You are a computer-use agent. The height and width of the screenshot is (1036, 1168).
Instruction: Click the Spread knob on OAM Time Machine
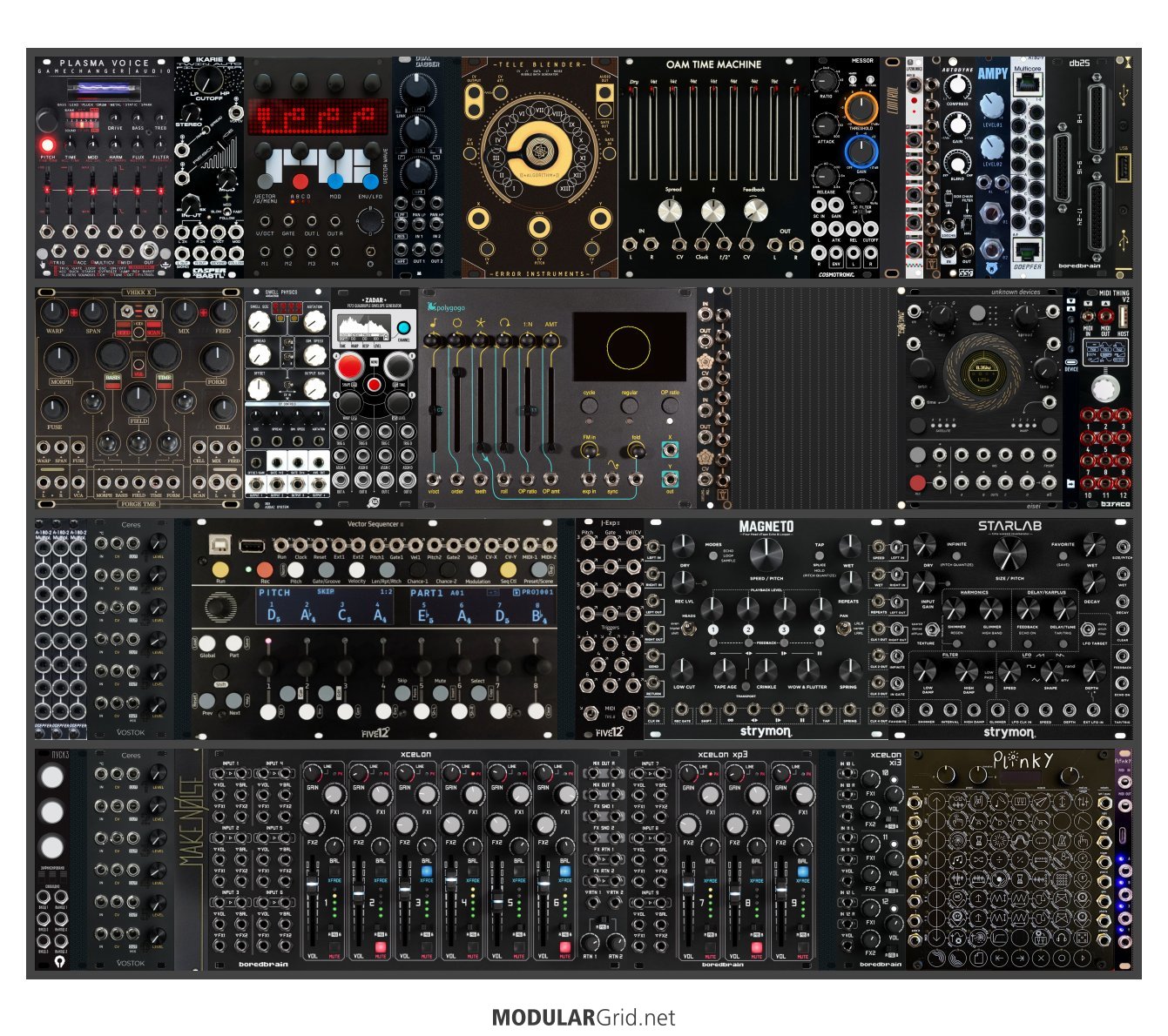click(x=671, y=211)
